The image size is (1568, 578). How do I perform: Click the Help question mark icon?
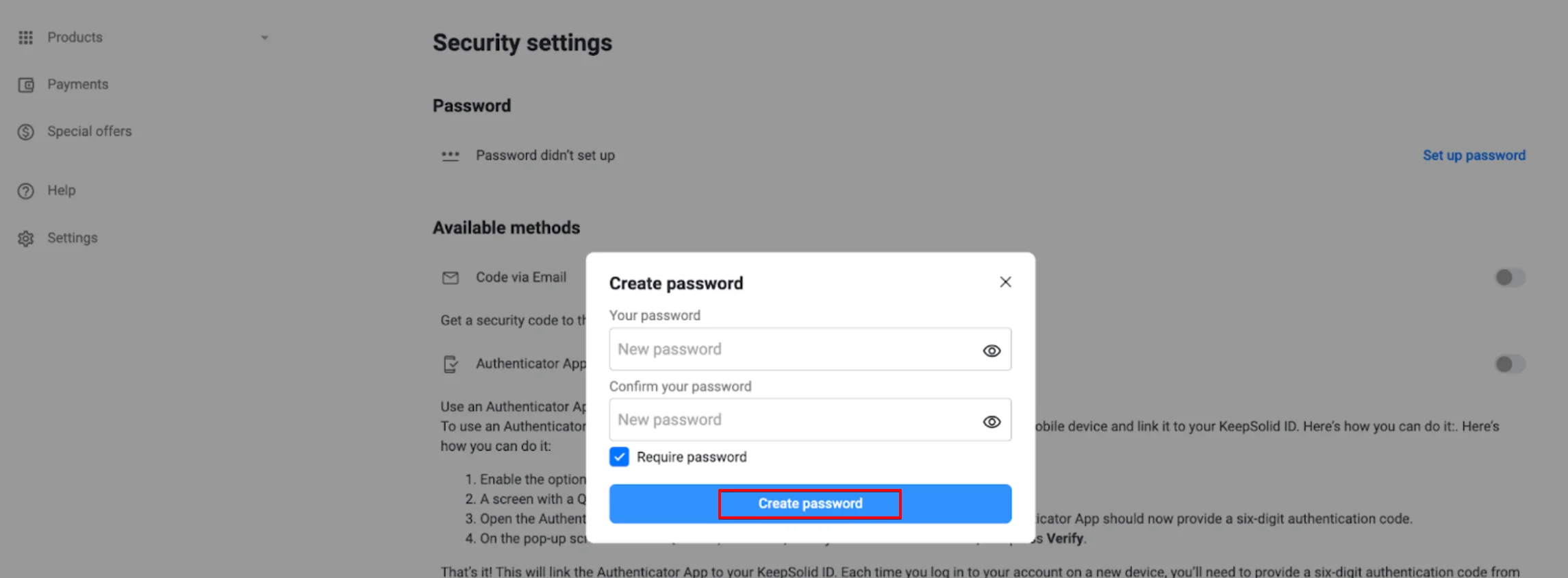point(25,191)
